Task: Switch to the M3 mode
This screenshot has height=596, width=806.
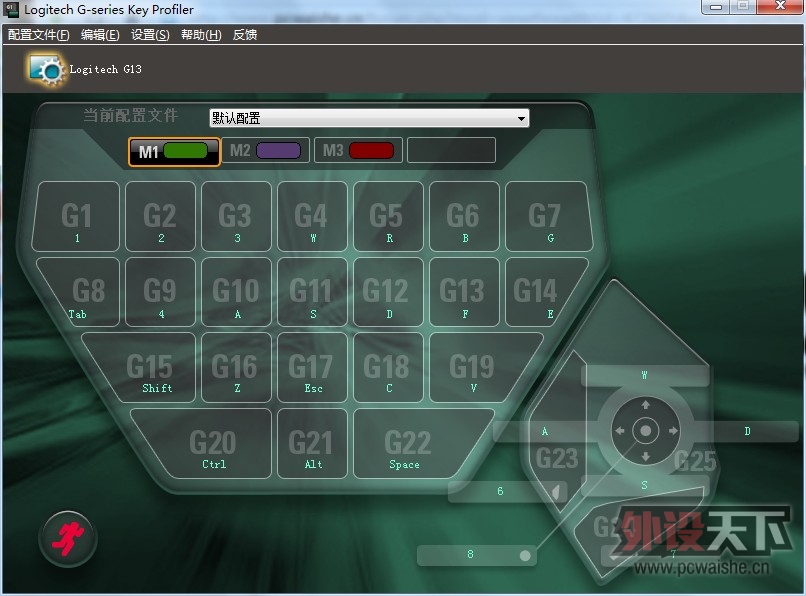Action: [x=358, y=150]
